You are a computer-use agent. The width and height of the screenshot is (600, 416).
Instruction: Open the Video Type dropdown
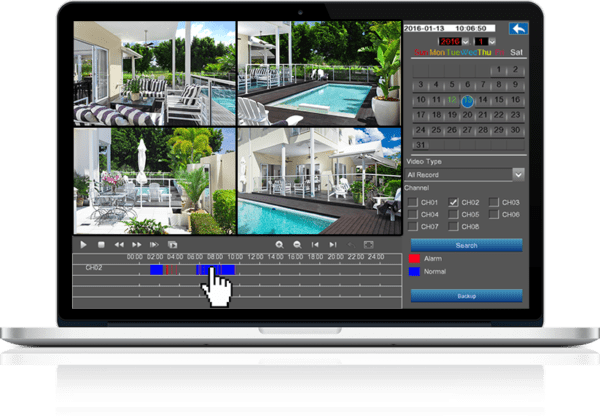coord(518,174)
